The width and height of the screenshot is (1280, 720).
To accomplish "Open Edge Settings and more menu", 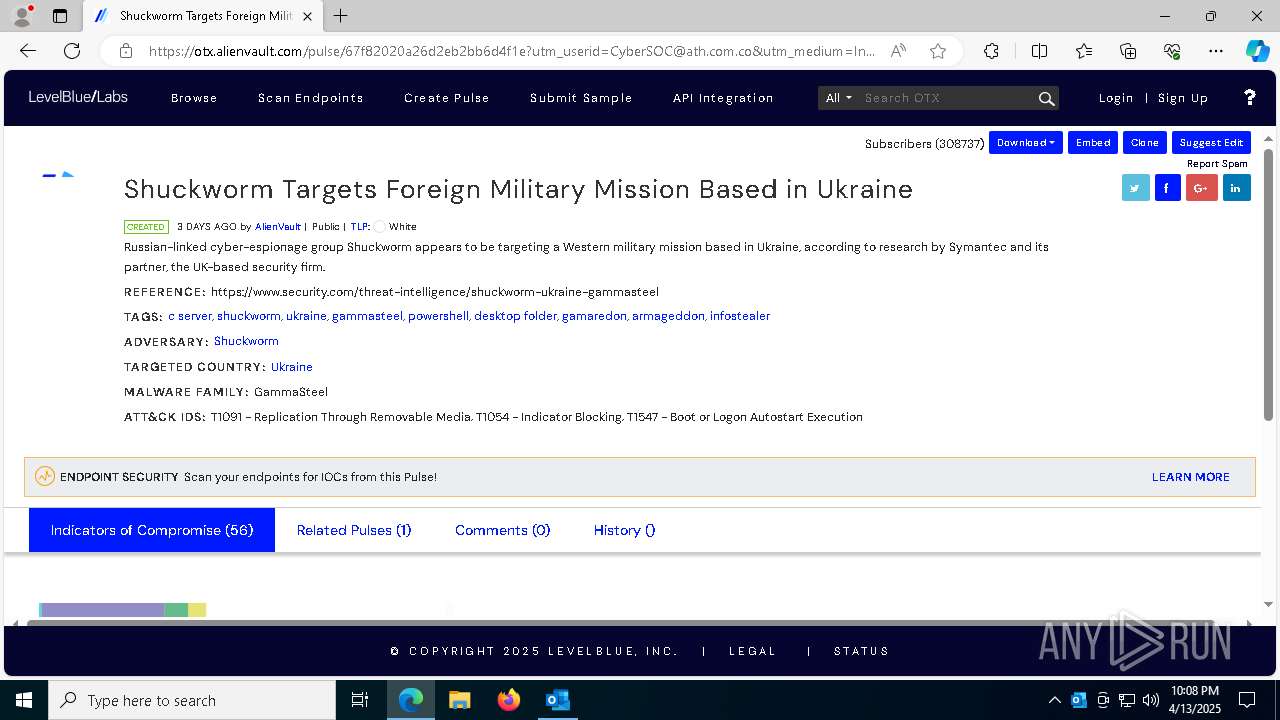I will point(1216,51).
